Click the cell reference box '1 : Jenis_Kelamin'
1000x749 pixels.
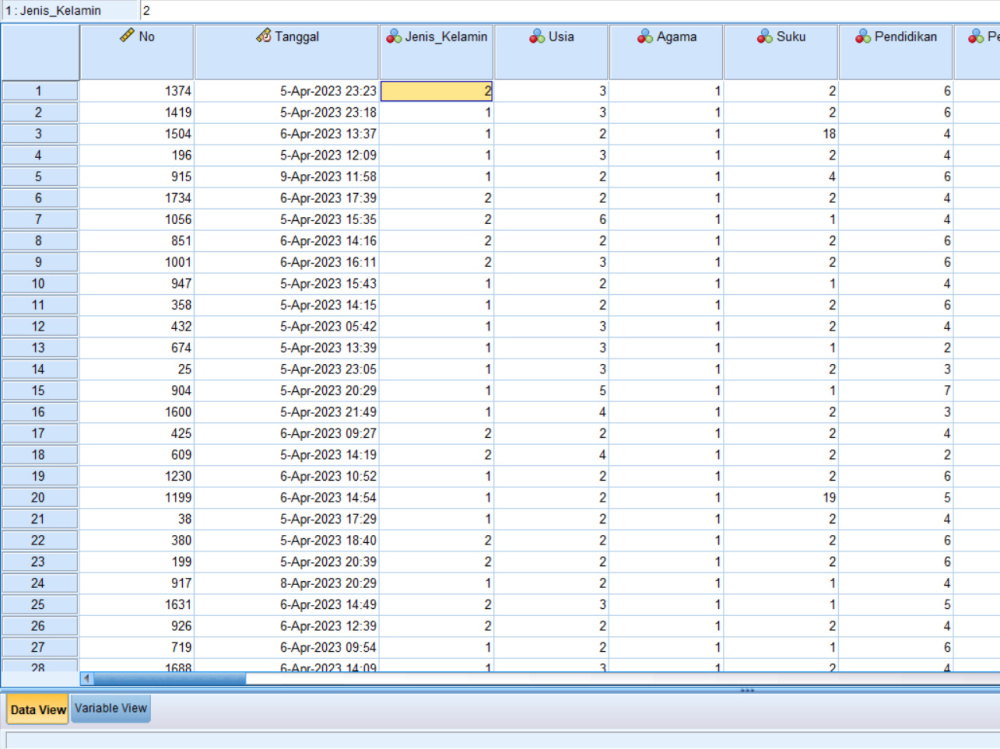pyautogui.click(x=70, y=10)
